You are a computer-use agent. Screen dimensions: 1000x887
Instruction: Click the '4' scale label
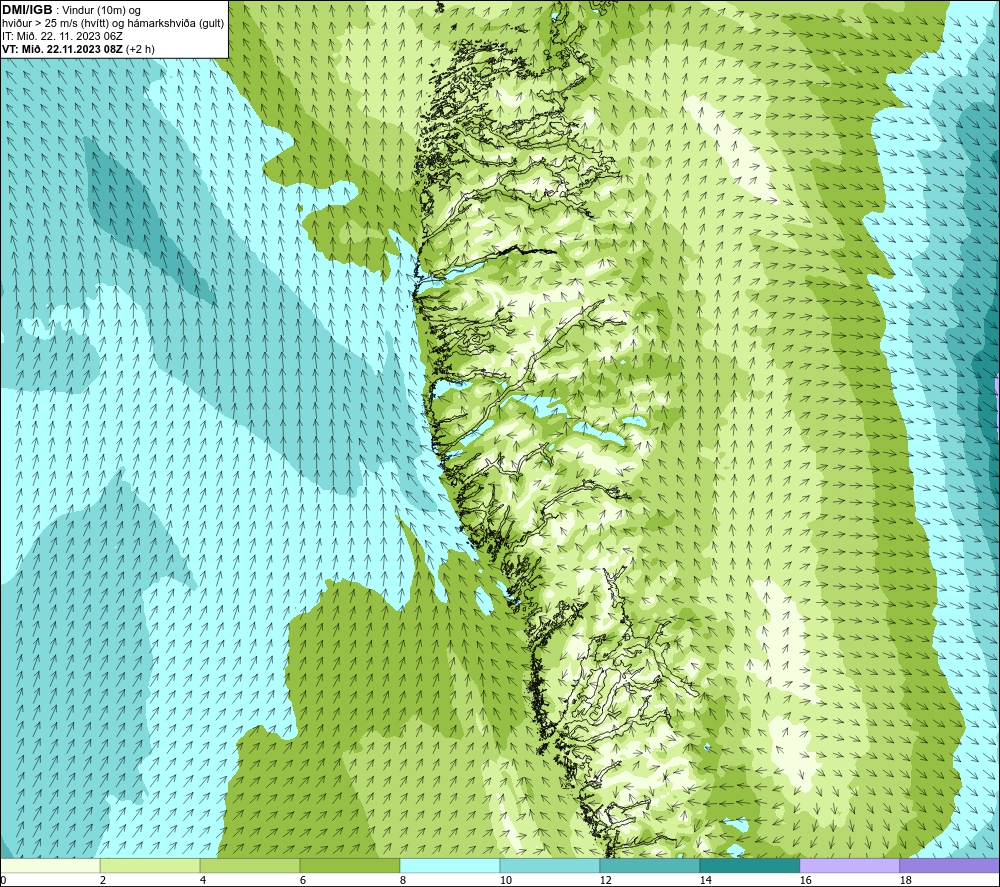203,880
